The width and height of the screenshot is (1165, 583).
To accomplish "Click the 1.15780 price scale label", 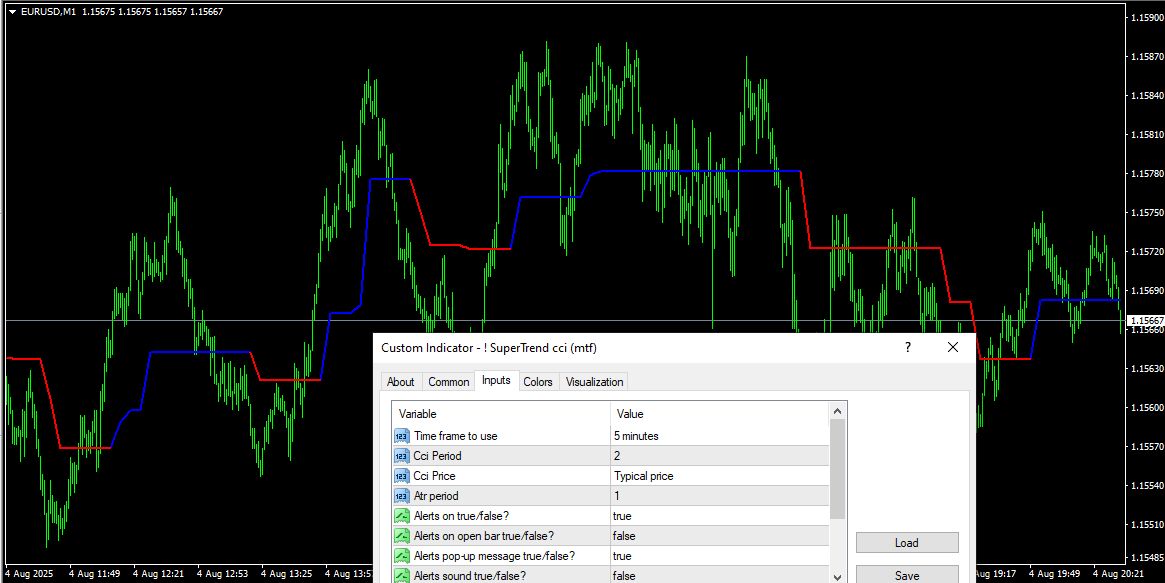I will click(1147, 174).
